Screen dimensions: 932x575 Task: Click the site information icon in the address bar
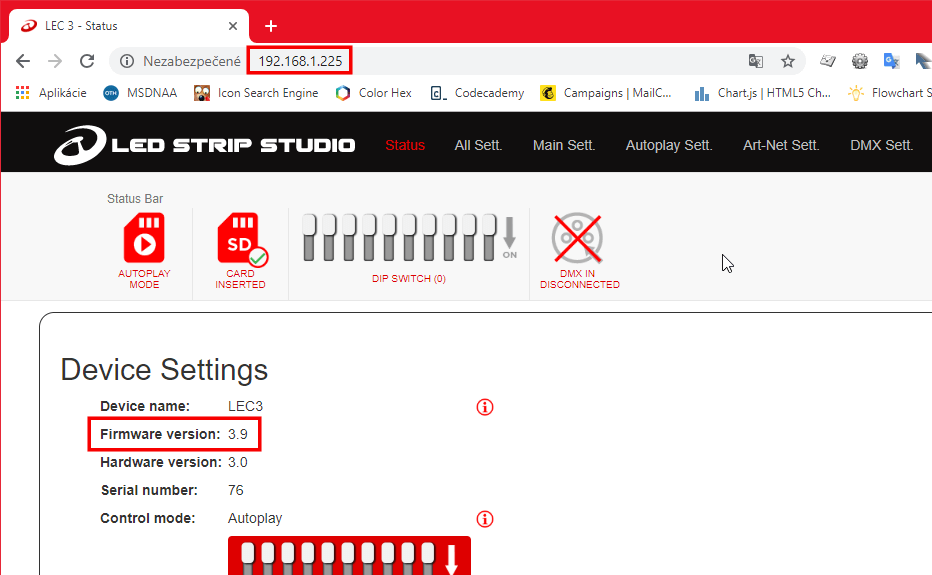click(127, 61)
